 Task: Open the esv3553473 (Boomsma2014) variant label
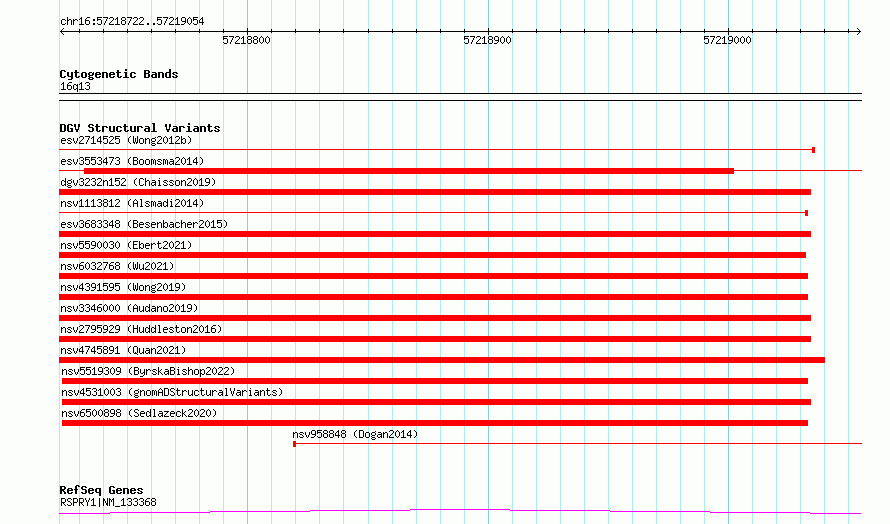(x=132, y=161)
